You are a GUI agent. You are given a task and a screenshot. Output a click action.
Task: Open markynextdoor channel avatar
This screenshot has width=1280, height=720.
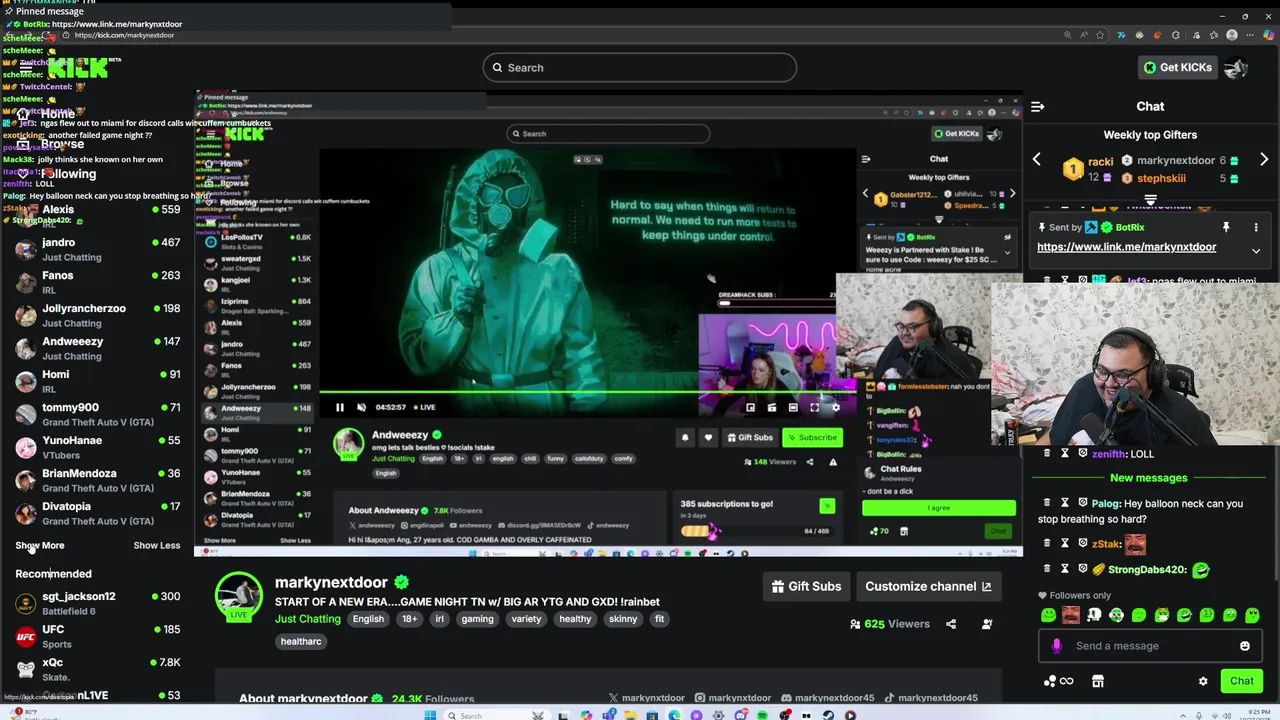click(x=239, y=597)
